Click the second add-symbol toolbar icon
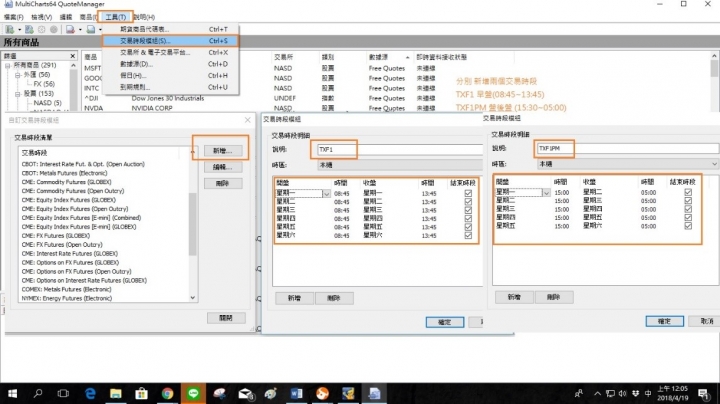720x404 pixels. pyautogui.click(x=29, y=29)
